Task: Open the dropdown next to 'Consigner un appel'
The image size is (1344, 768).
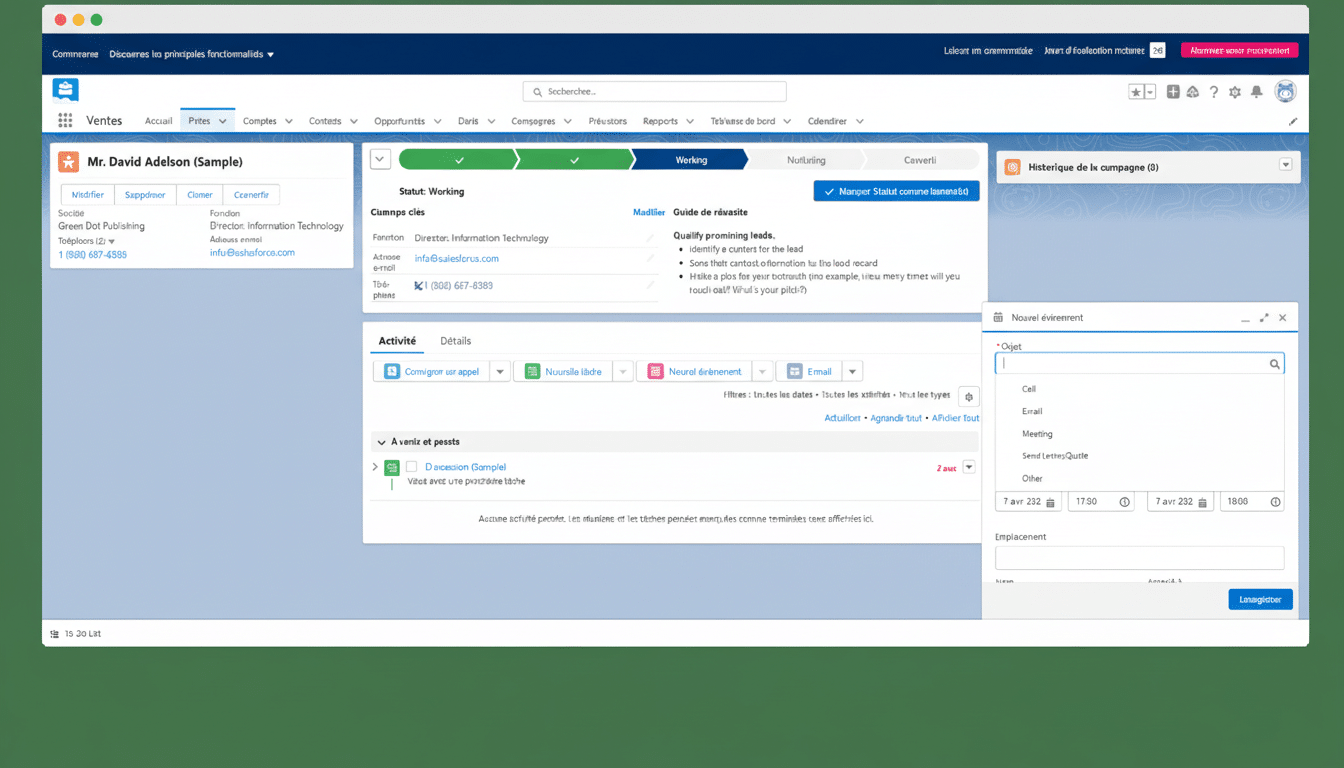Action: coord(500,370)
